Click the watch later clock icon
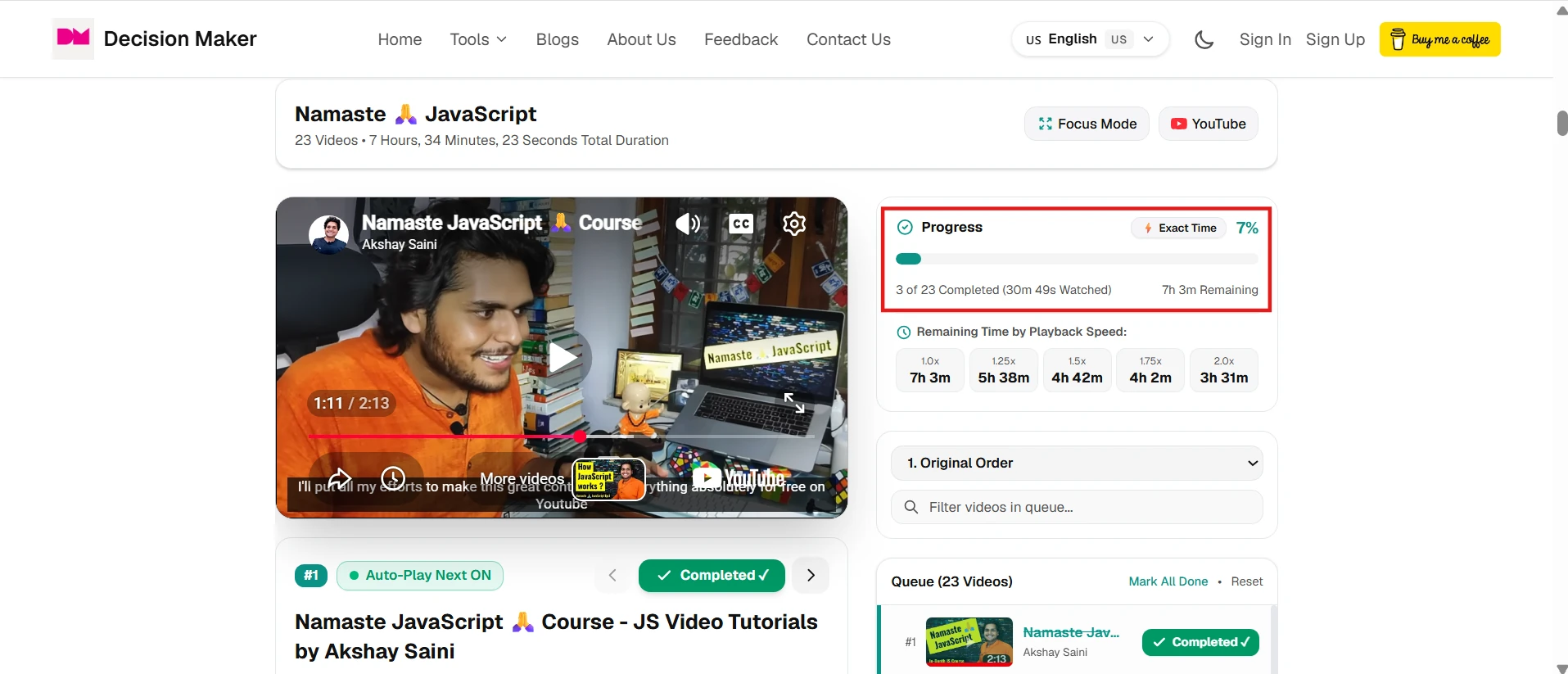Viewport: 1568px width, 674px height. coord(393,478)
